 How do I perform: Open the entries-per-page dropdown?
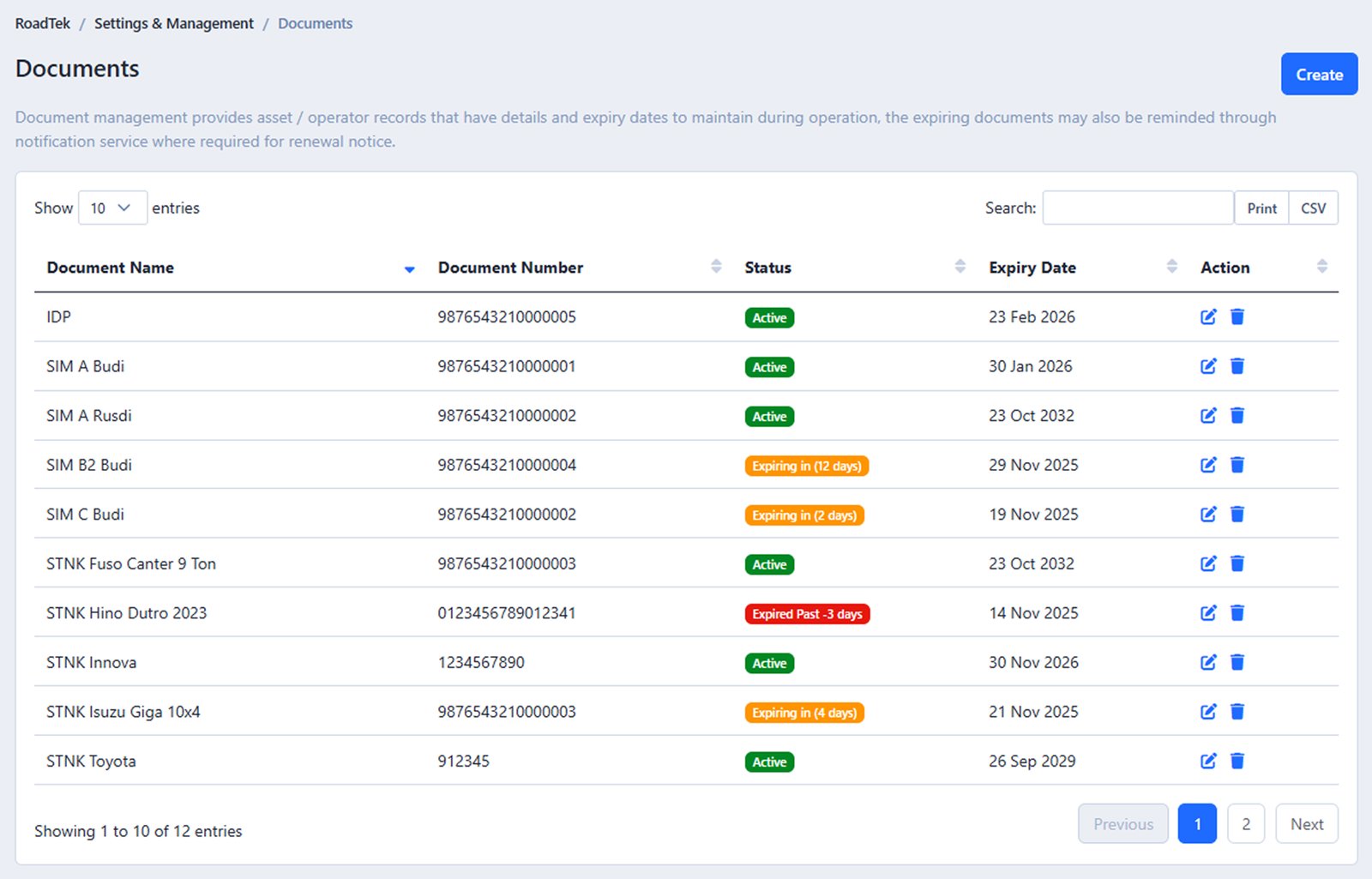coord(112,208)
